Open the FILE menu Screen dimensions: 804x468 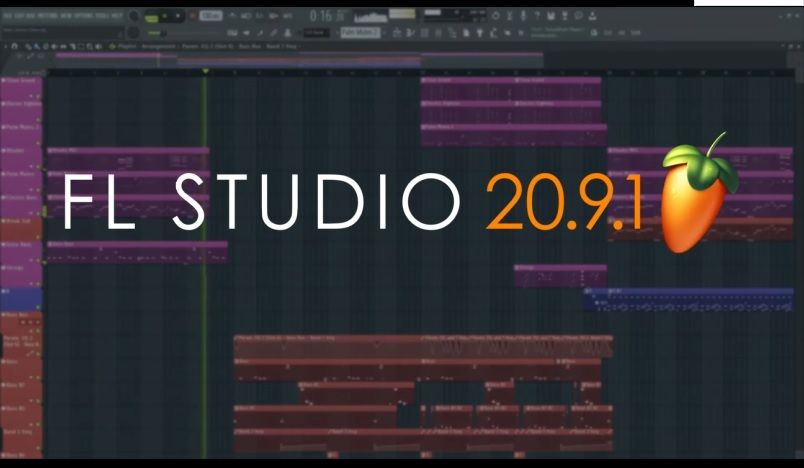pos(8,15)
